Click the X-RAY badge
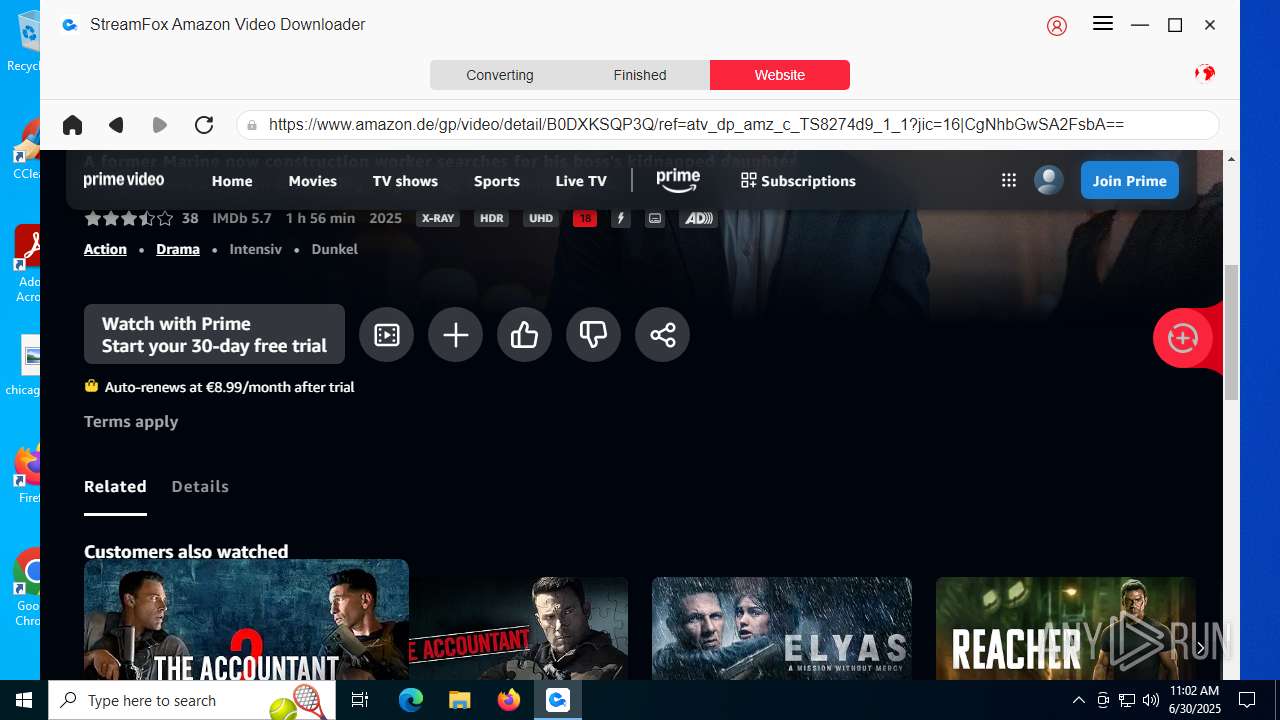Viewport: 1280px width, 720px height. coord(438,218)
